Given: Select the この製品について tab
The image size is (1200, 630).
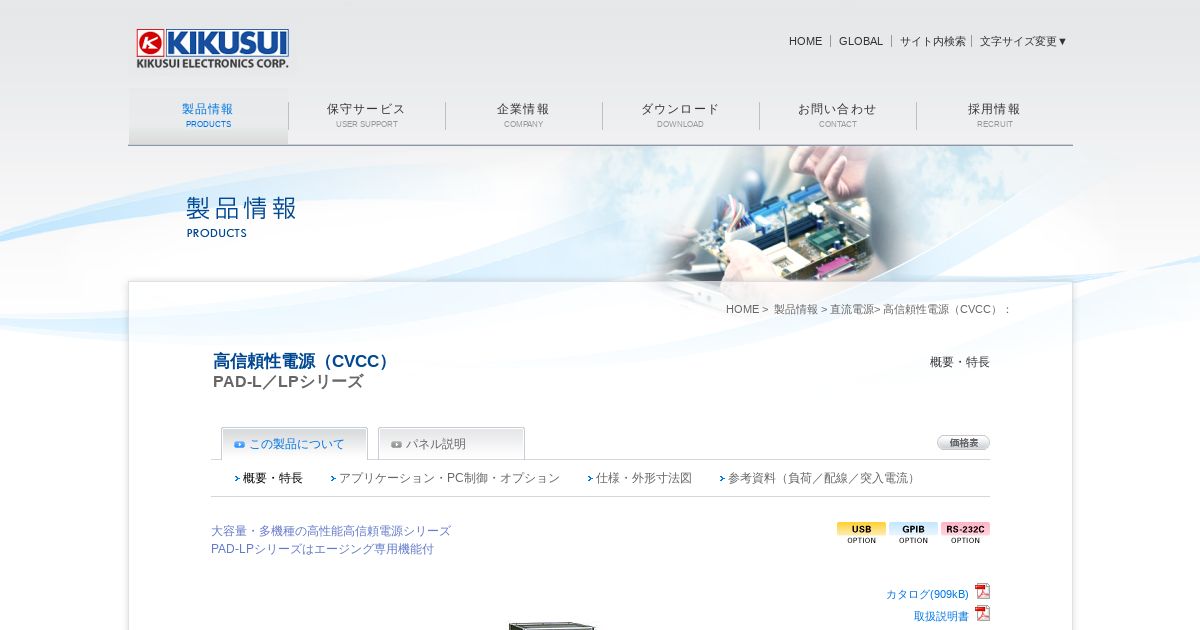Looking at the screenshot, I should point(294,444).
